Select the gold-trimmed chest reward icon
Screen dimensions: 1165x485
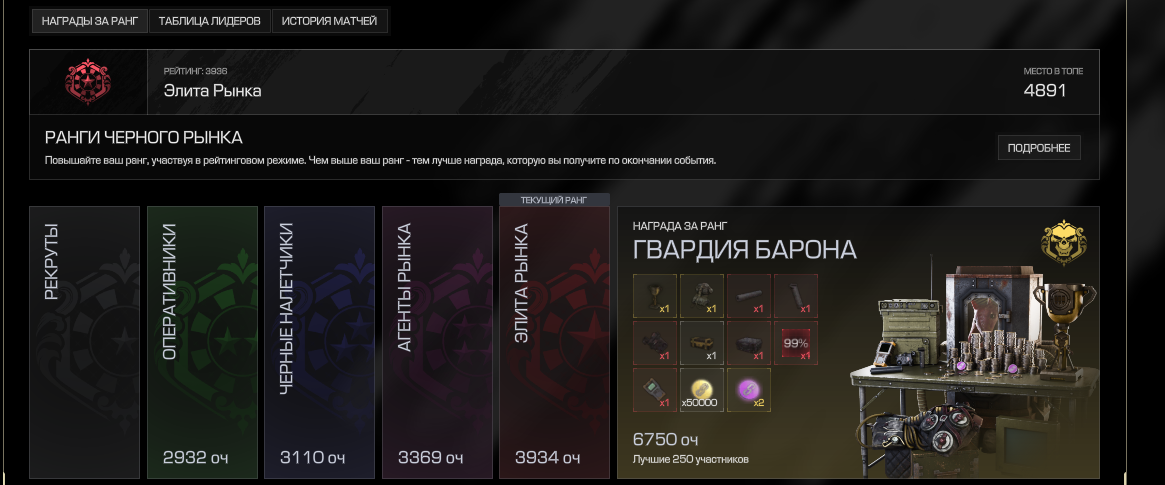click(x=701, y=342)
